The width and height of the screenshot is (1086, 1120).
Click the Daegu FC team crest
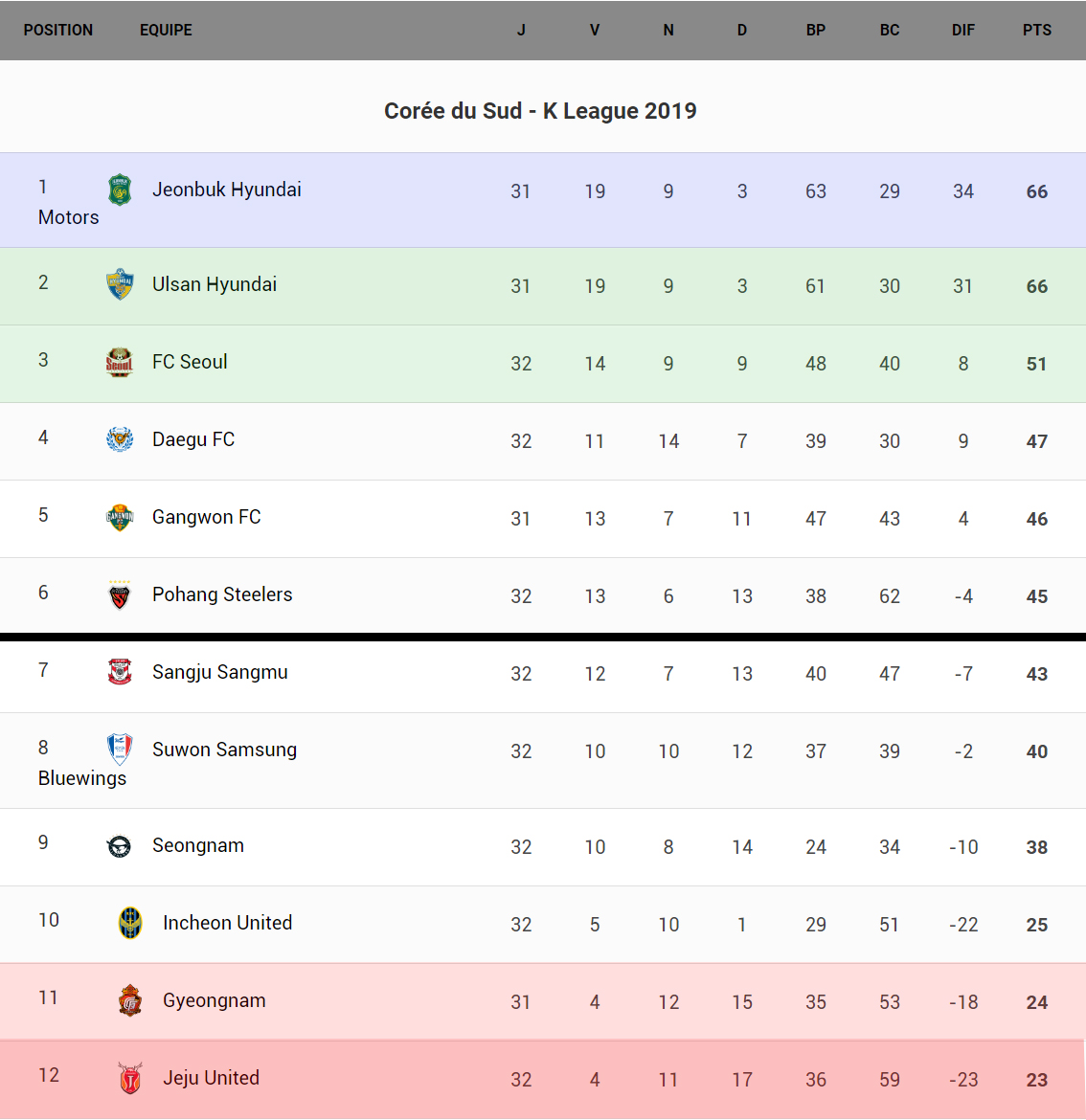[x=120, y=439]
